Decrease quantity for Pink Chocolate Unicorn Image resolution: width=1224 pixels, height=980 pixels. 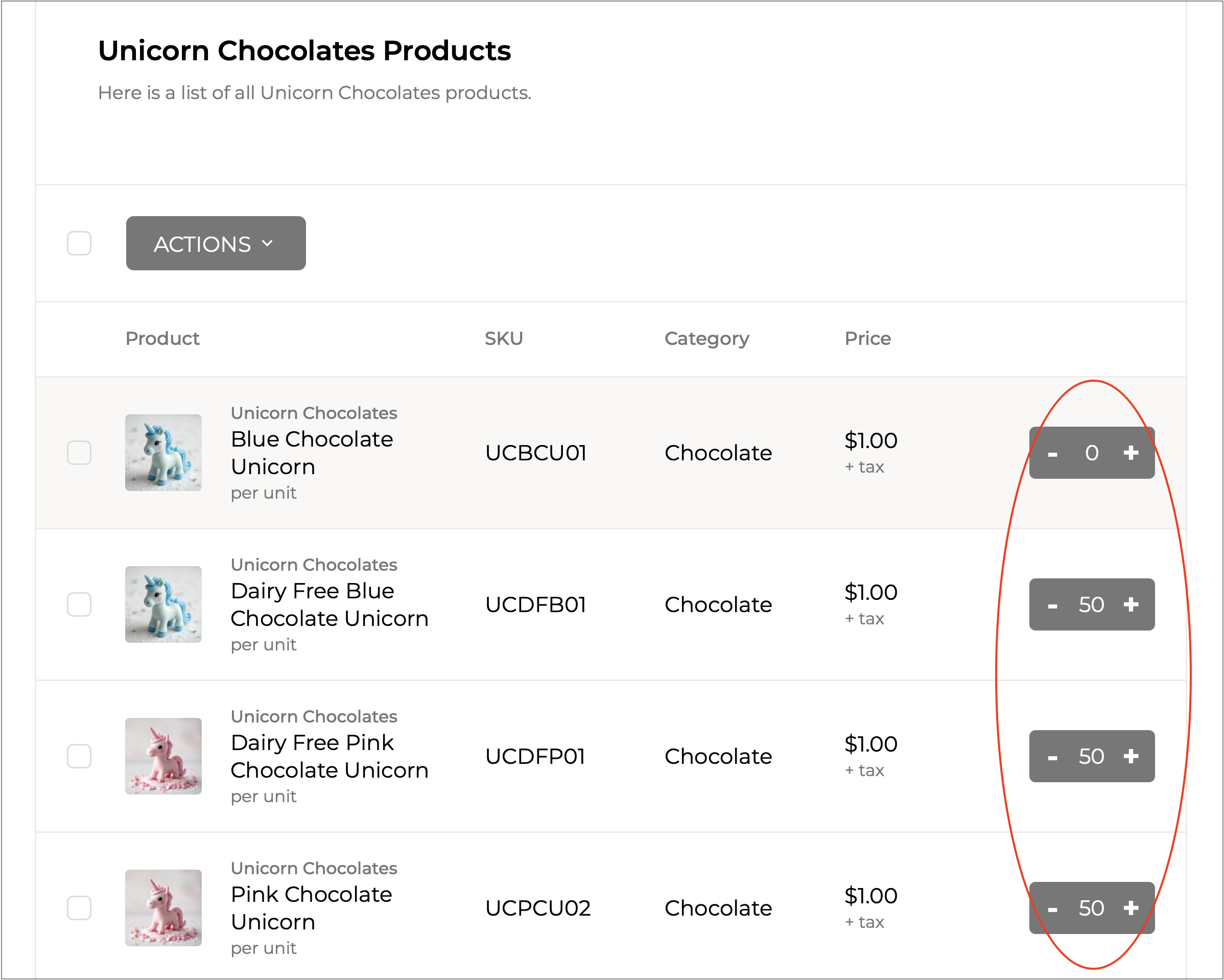pos(1052,908)
